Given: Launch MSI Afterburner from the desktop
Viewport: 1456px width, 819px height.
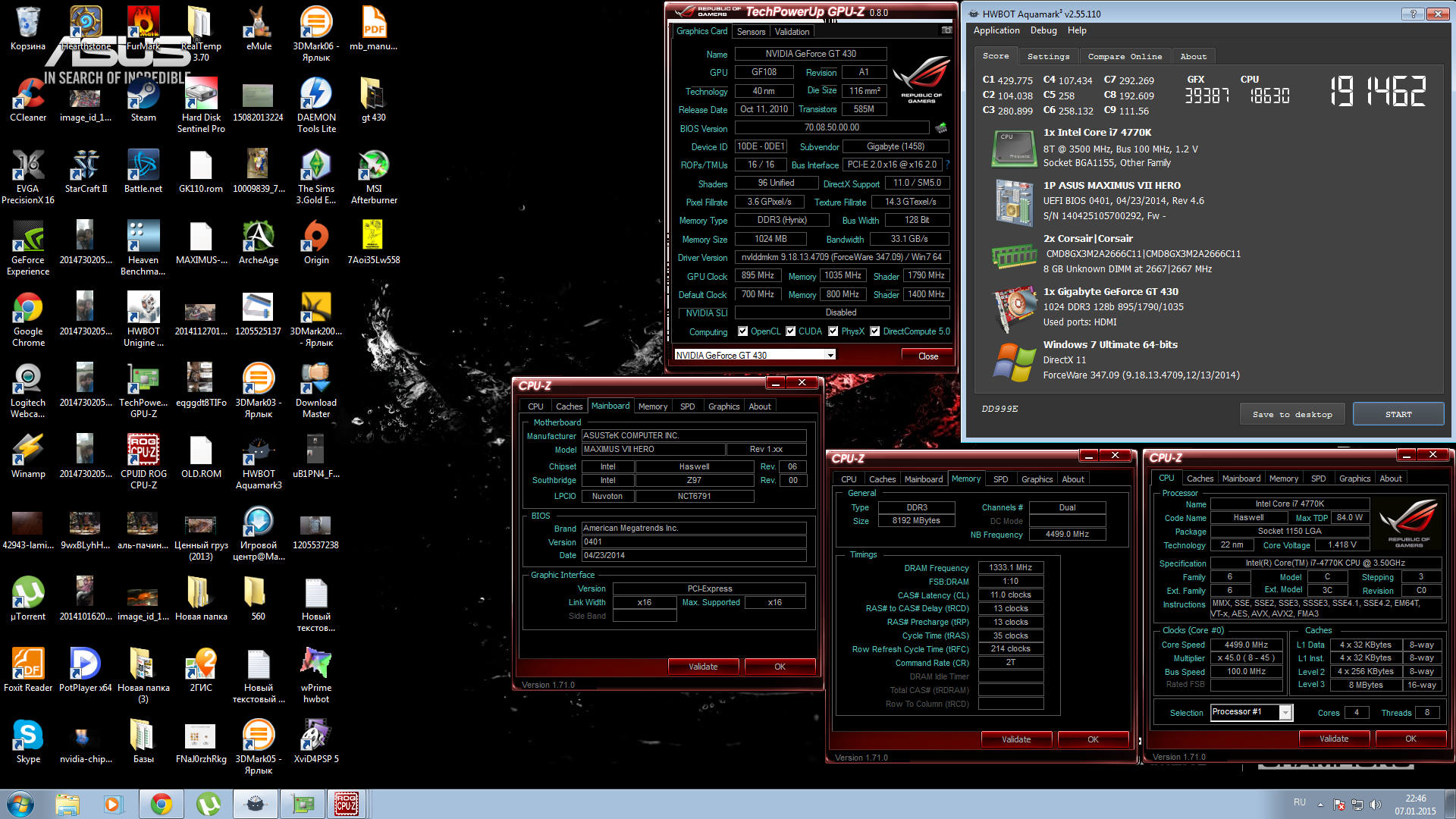Looking at the screenshot, I should click(374, 177).
